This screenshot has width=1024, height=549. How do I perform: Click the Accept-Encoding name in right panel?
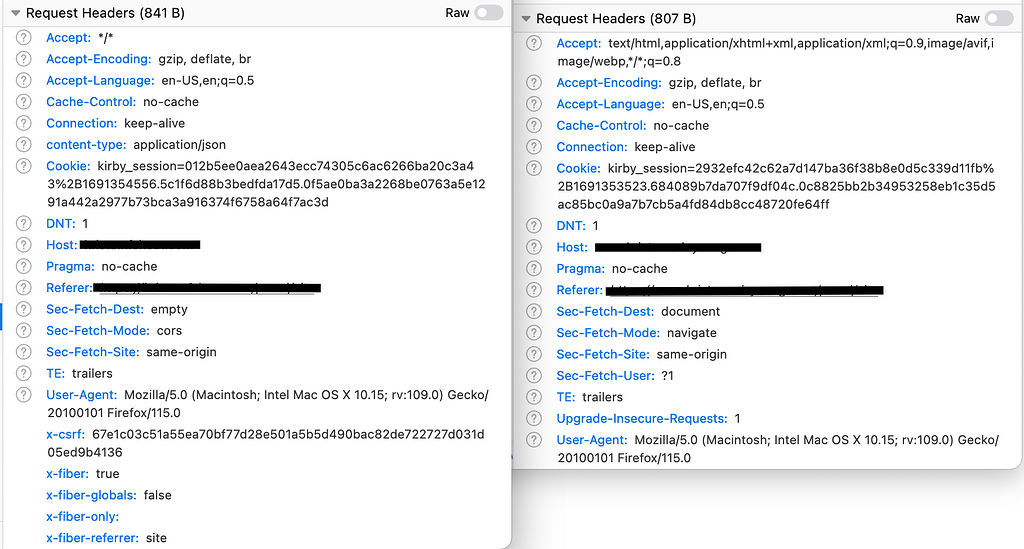(x=608, y=83)
